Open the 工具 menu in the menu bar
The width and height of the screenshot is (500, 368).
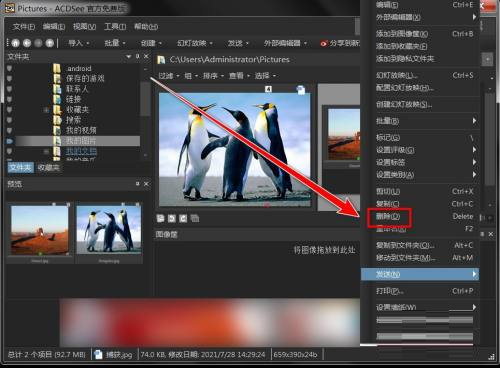point(115,27)
